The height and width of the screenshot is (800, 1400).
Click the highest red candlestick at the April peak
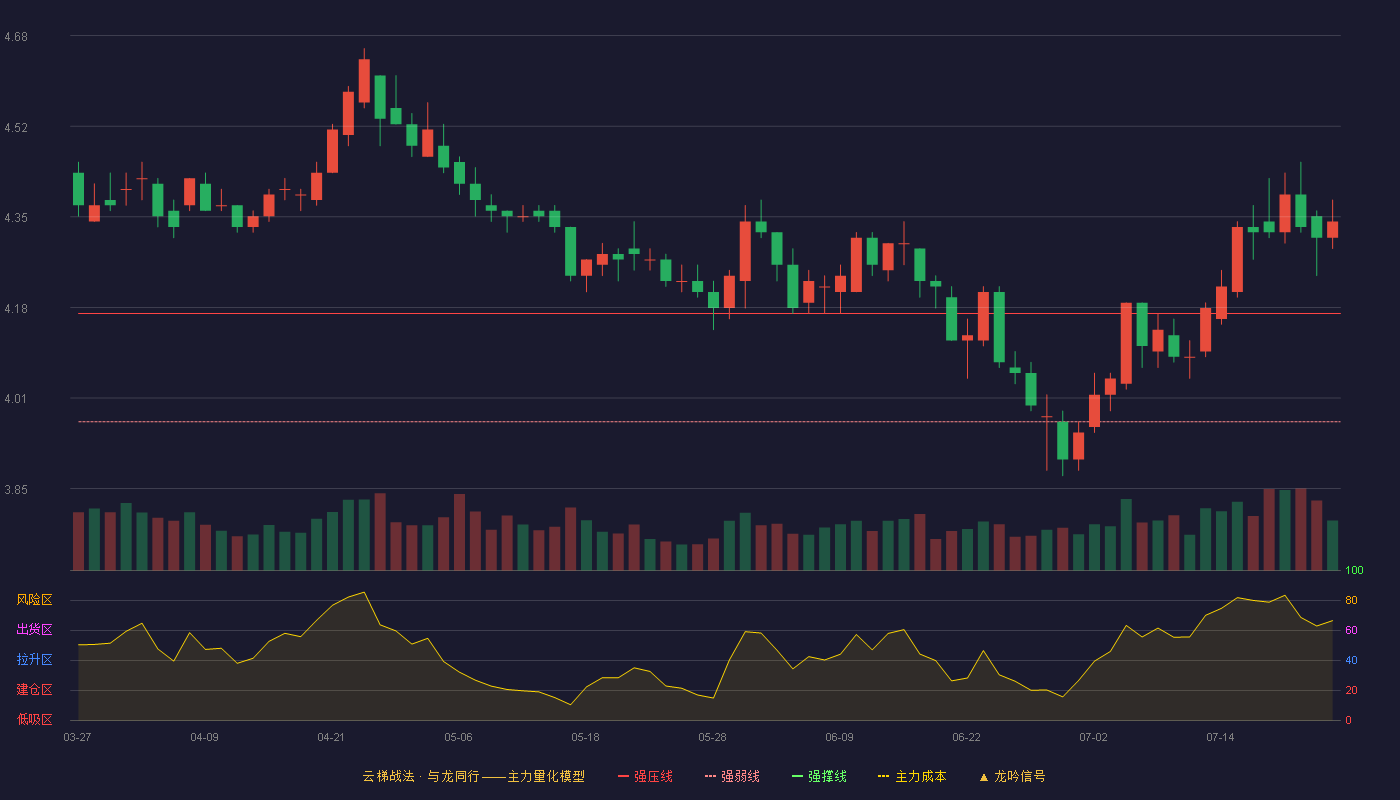tap(364, 80)
